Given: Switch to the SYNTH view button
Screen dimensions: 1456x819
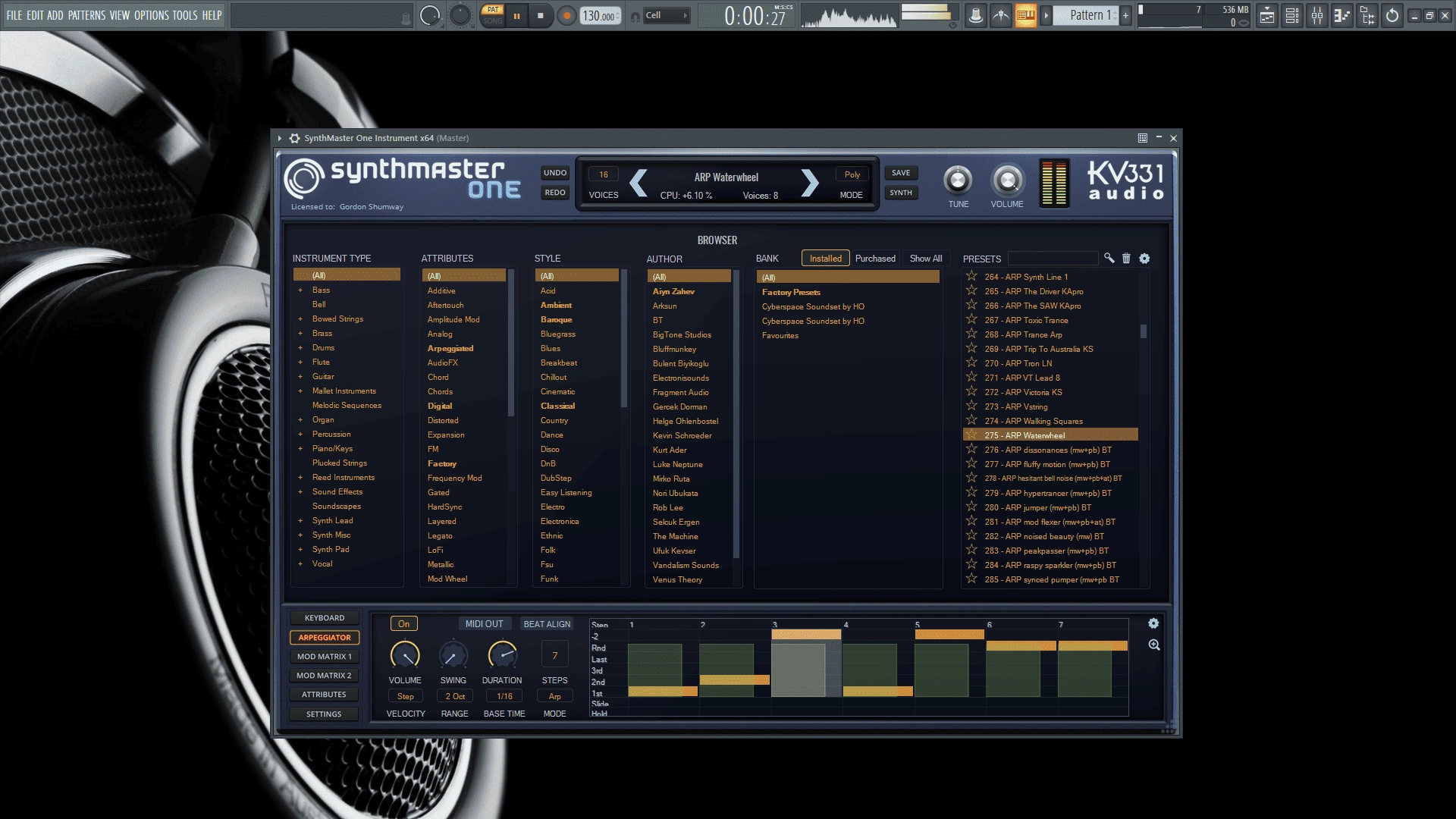Looking at the screenshot, I should 901,193.
